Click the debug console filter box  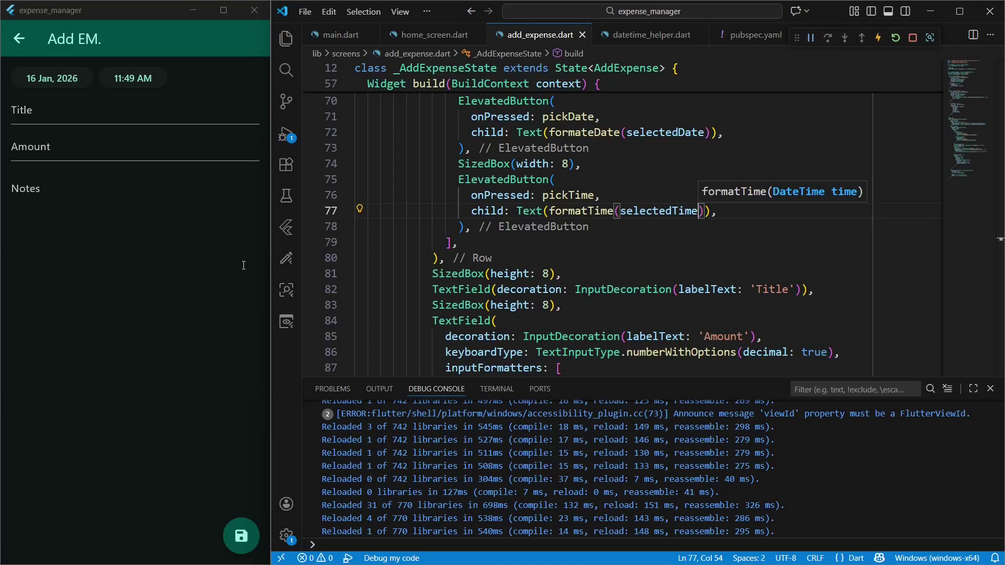pos(856,389)
